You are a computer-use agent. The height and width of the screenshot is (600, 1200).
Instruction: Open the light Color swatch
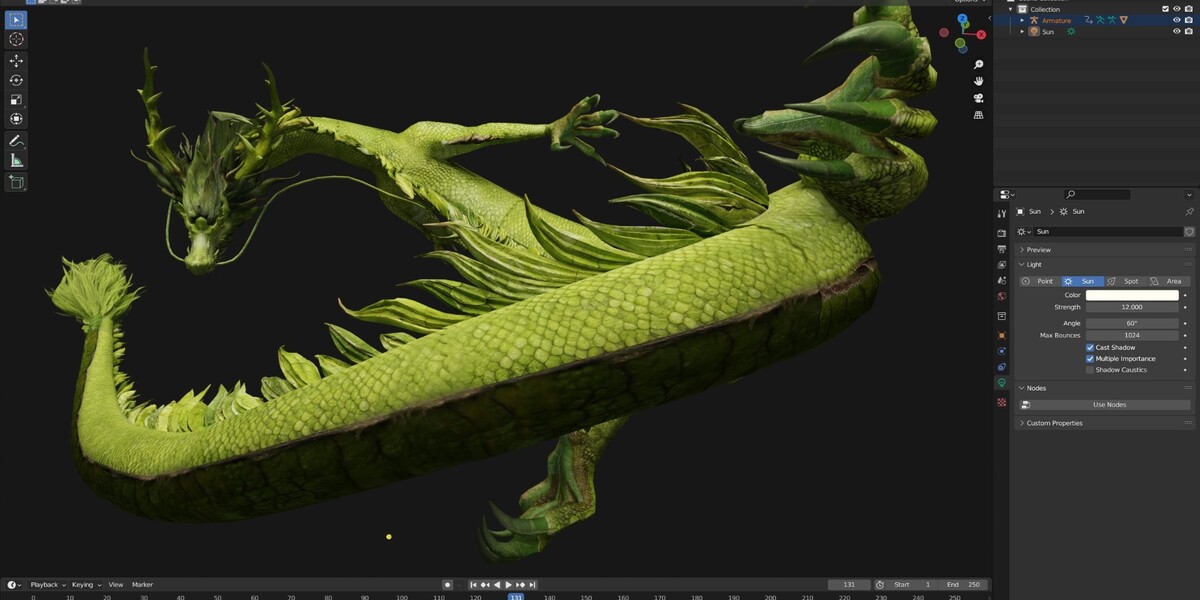[x=1132, y=295]
